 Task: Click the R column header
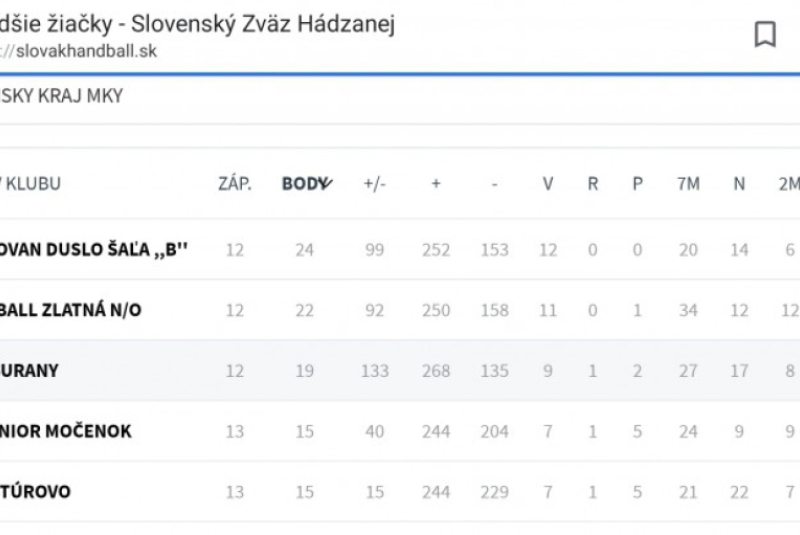593,184
